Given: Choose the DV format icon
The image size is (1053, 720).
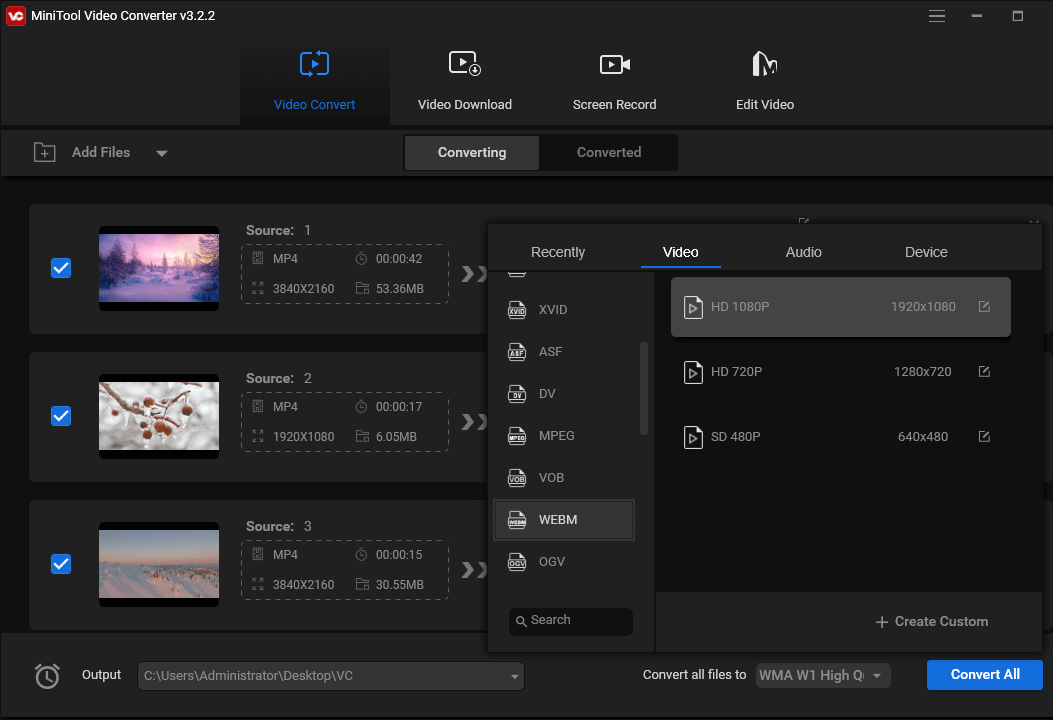Looking at the screenshot, I should [x=516, y=394].
